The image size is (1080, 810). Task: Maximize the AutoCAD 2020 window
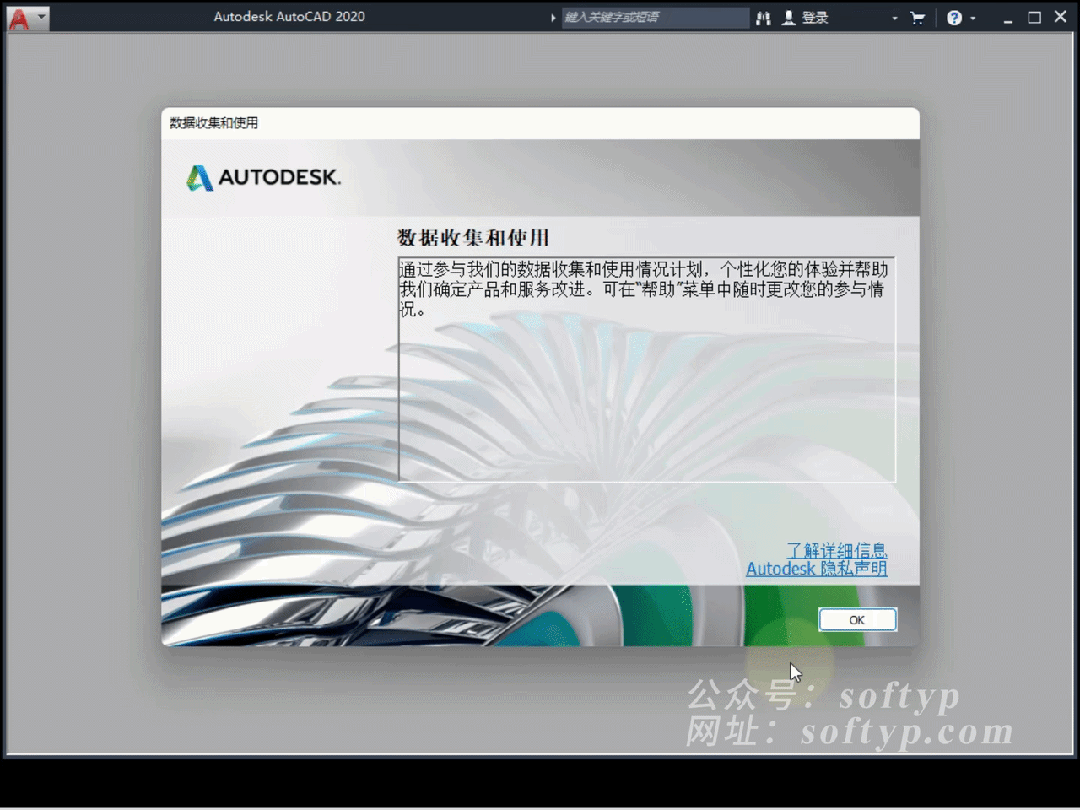click(1035, 17)
